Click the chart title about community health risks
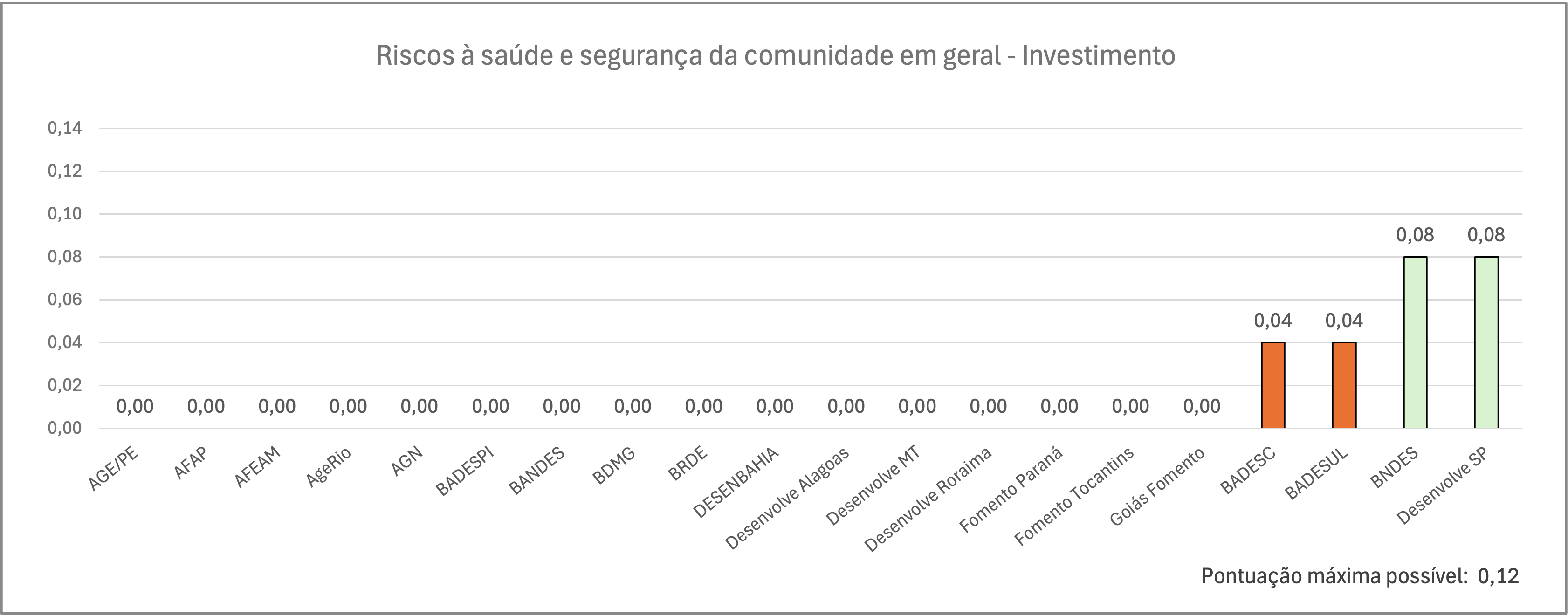Viewport: 1568px width, 615px height. [775, 56]
